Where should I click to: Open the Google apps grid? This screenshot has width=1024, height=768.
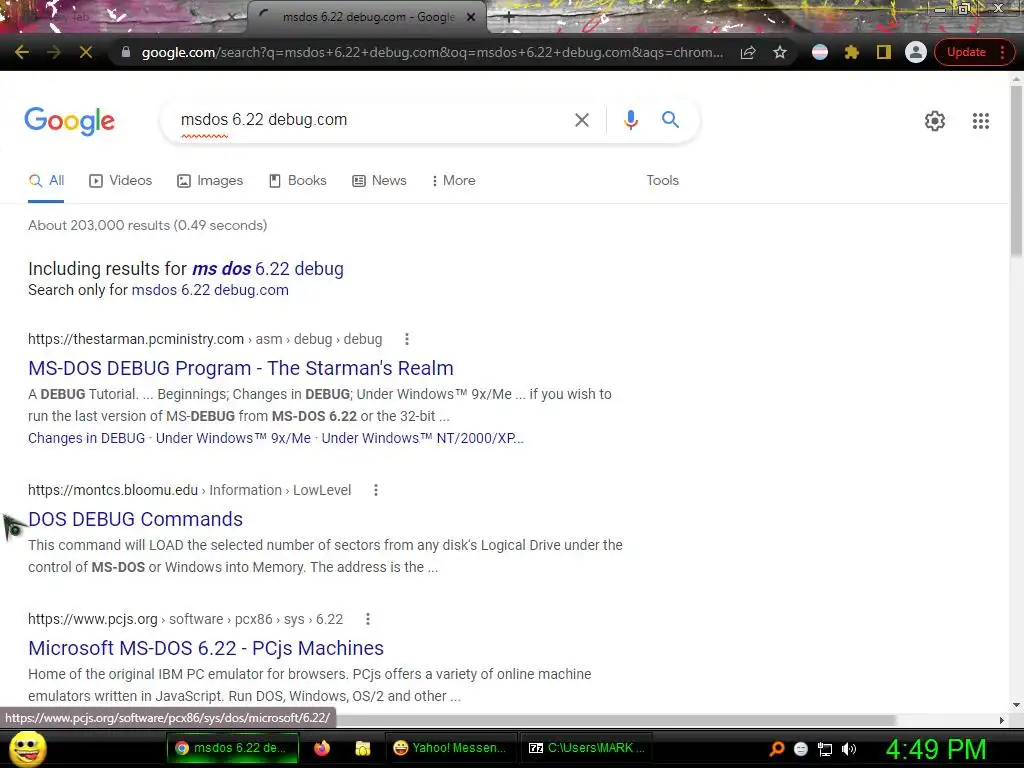(x=980, y=121)
